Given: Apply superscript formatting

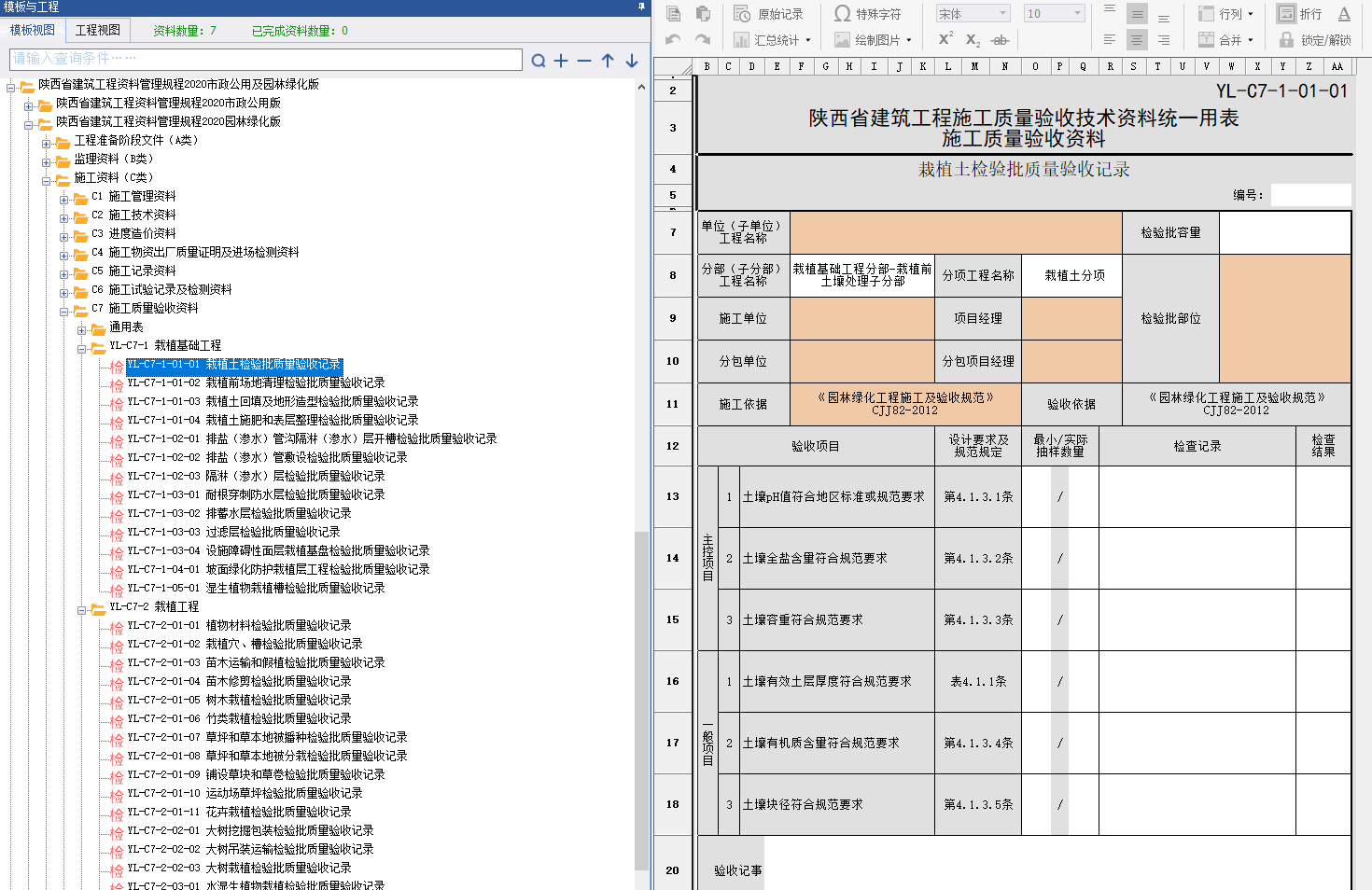Looking at the screenshot, I should click(945, 39).
